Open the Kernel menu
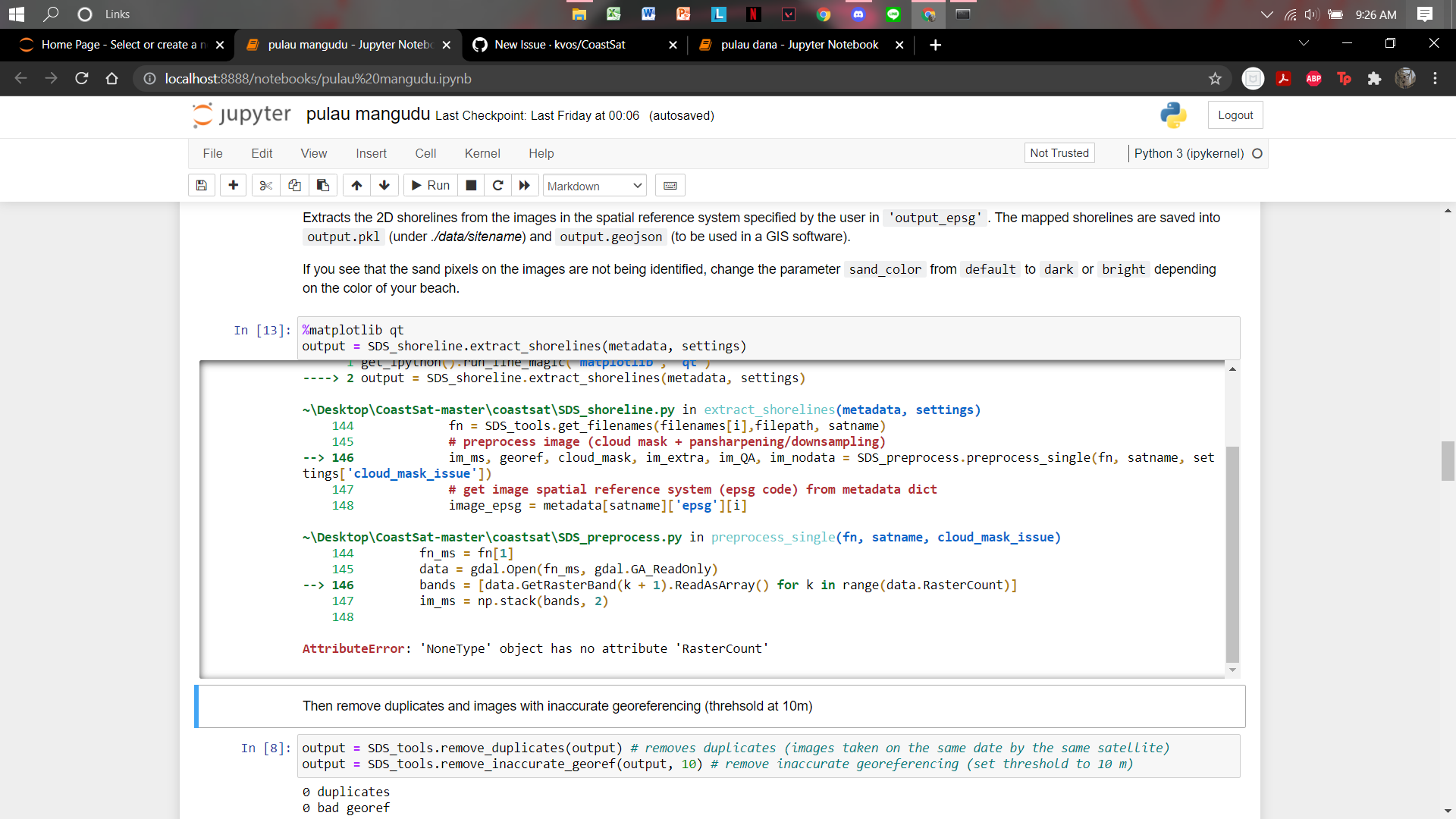The image size is (1456, 819). click(x=482, y=153)
